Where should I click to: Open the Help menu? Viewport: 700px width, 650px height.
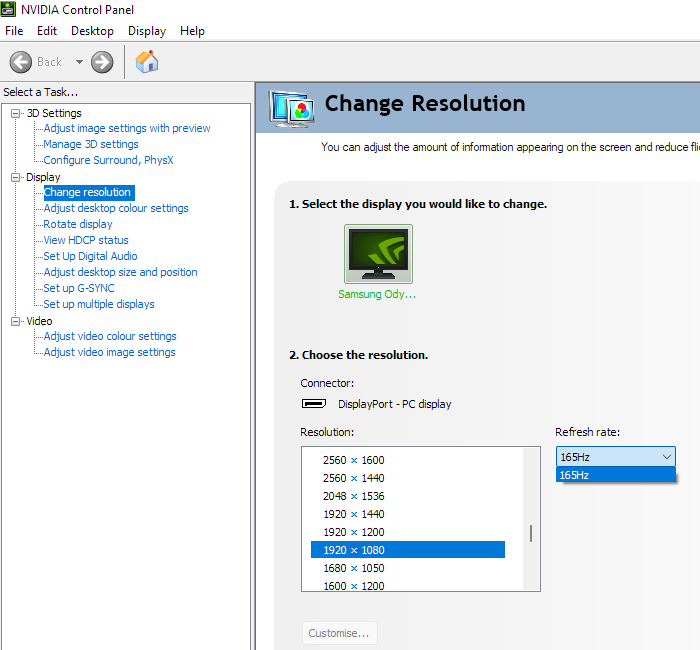192,31
